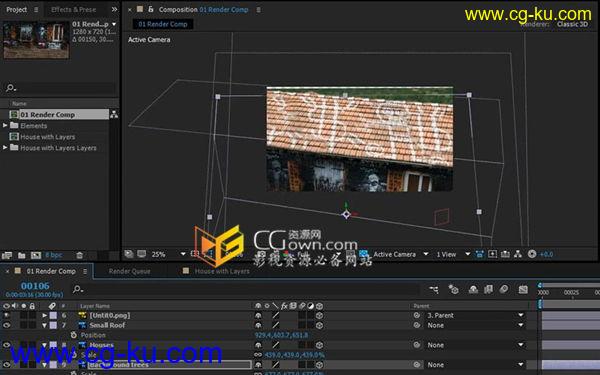Toggle the quality switch on [Untit0.png] layer
This screenshot has height=375, width=600.
point(276,315)
